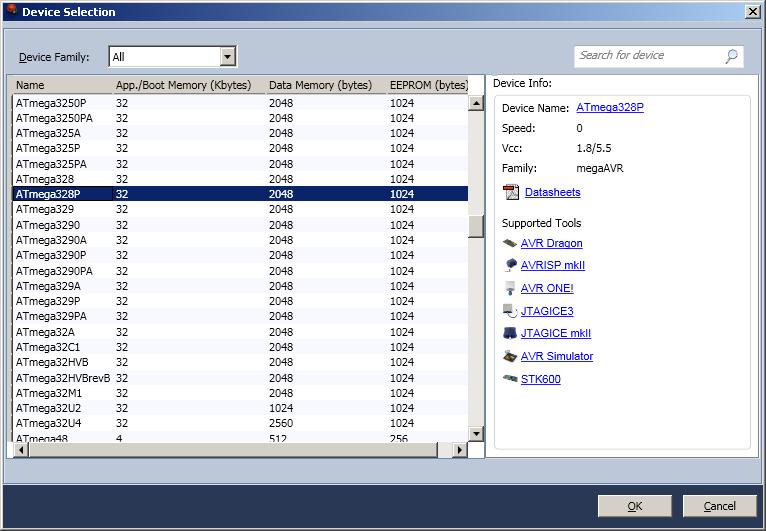
Task: Click the AVR Simulator icon
Action: [510, 356]
